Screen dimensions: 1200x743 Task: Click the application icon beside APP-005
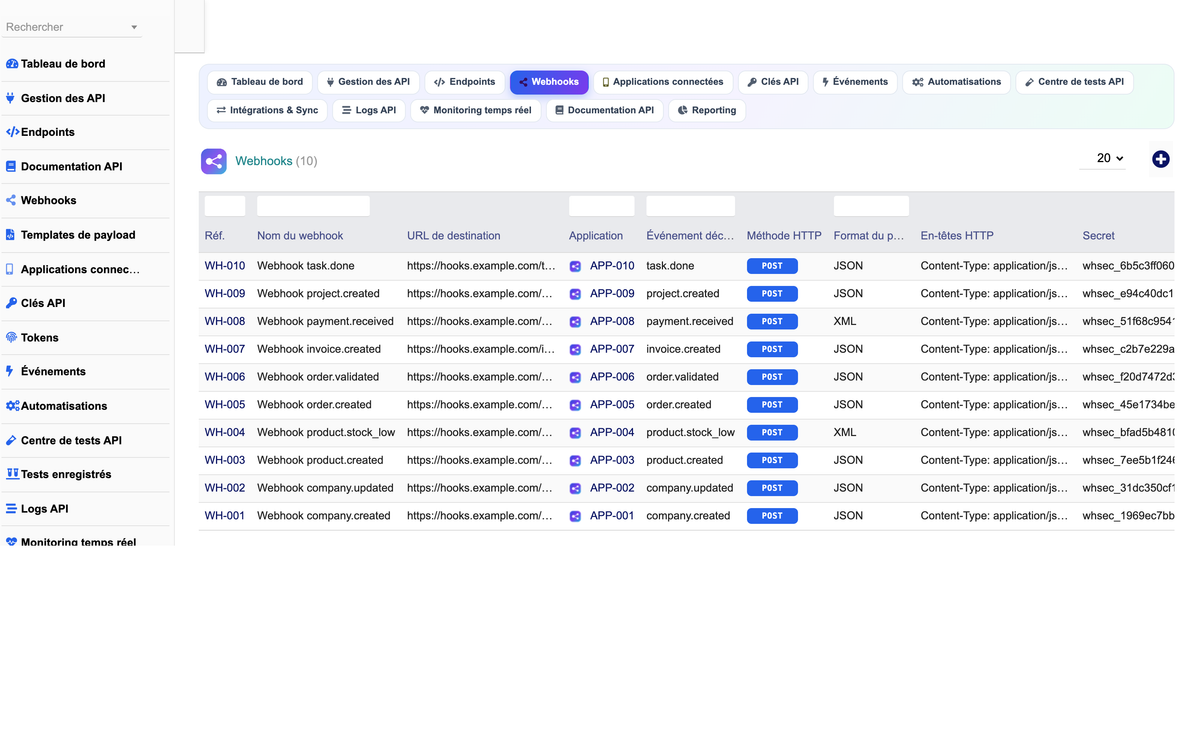575,405
